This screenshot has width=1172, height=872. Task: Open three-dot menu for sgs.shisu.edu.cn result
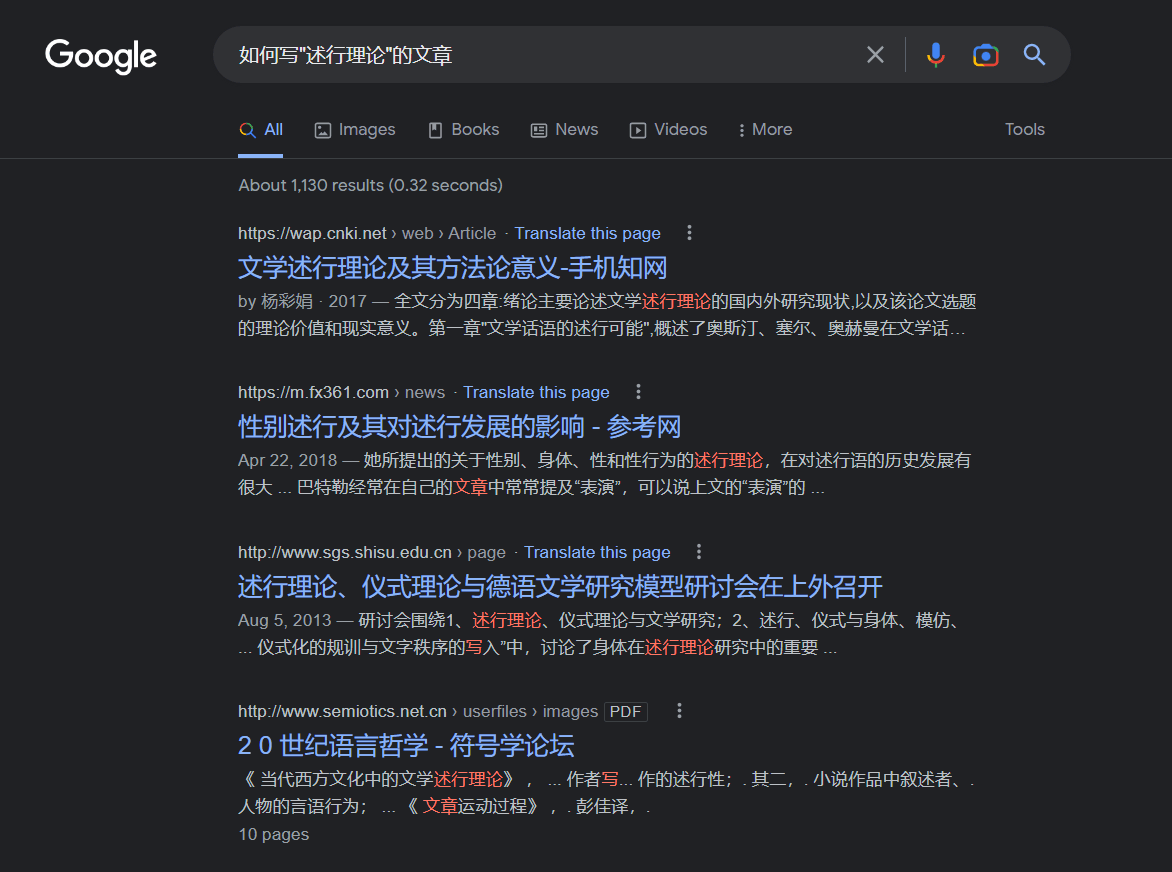click(x=699, y=552)
